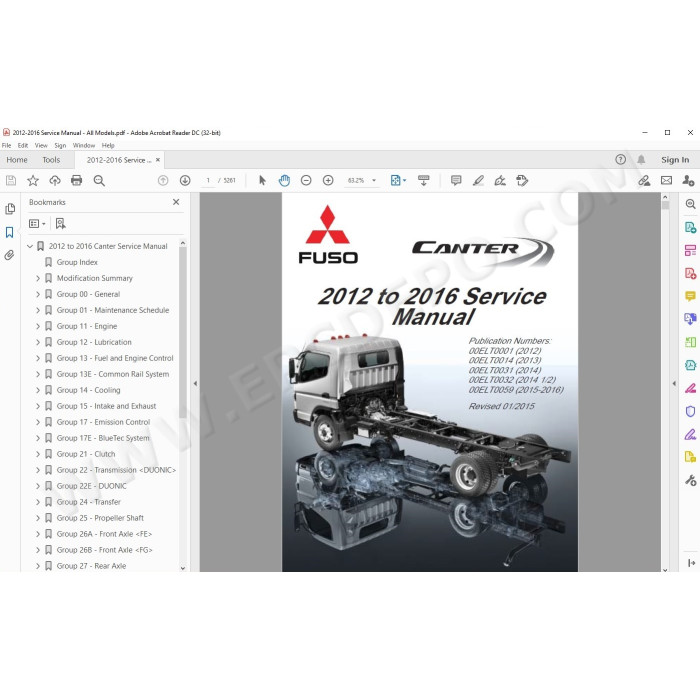Open Group 14 - Cooling bookmark
Screen dimensions: 700x700
pos(88,390)
